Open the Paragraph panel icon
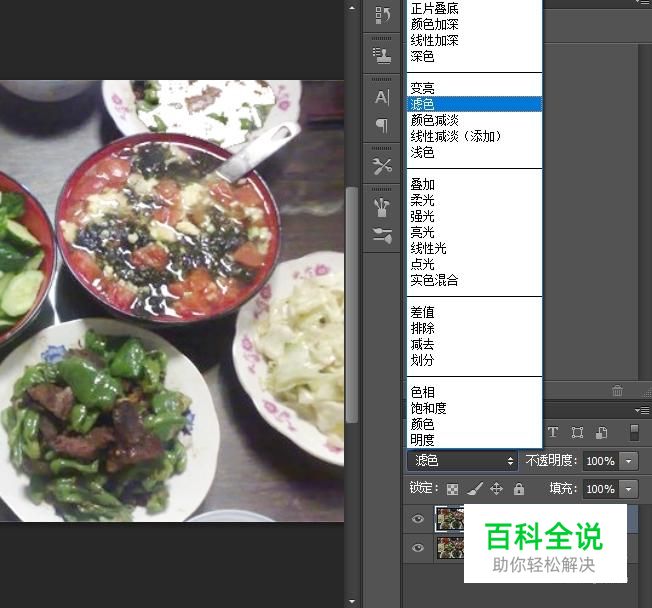Viewport: 652px width, 608px height. (382, 125)
